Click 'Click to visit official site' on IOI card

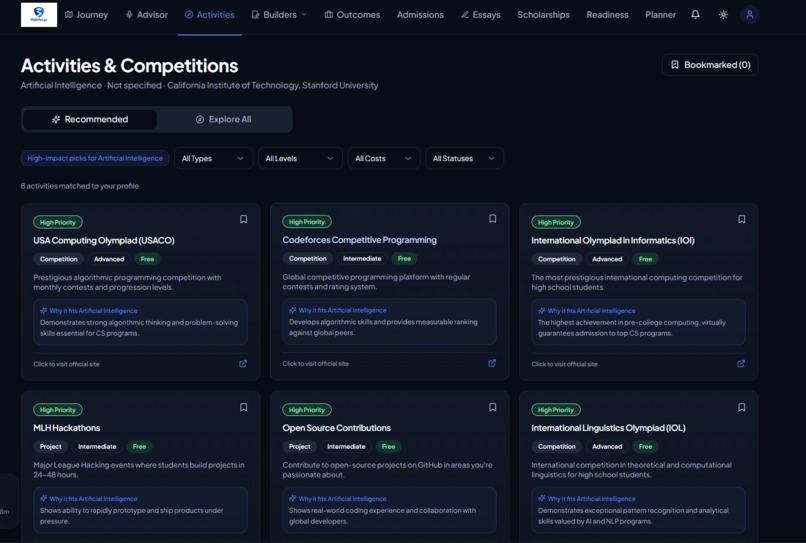click(564, 364)
